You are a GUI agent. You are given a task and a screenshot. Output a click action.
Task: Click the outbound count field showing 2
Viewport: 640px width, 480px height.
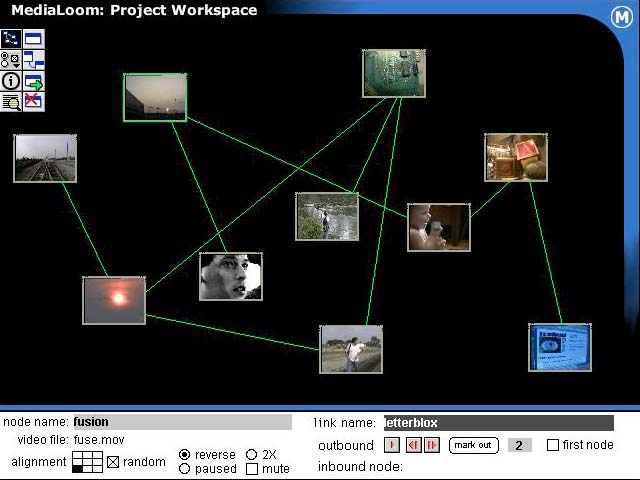tap(519, 445)
